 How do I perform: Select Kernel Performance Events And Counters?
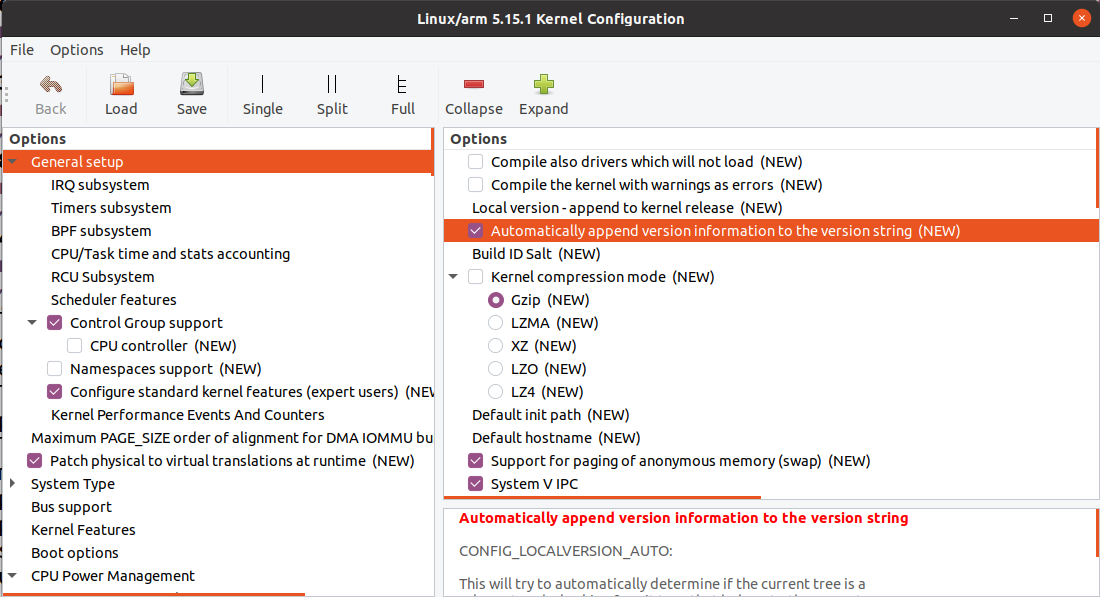(188, 415)
